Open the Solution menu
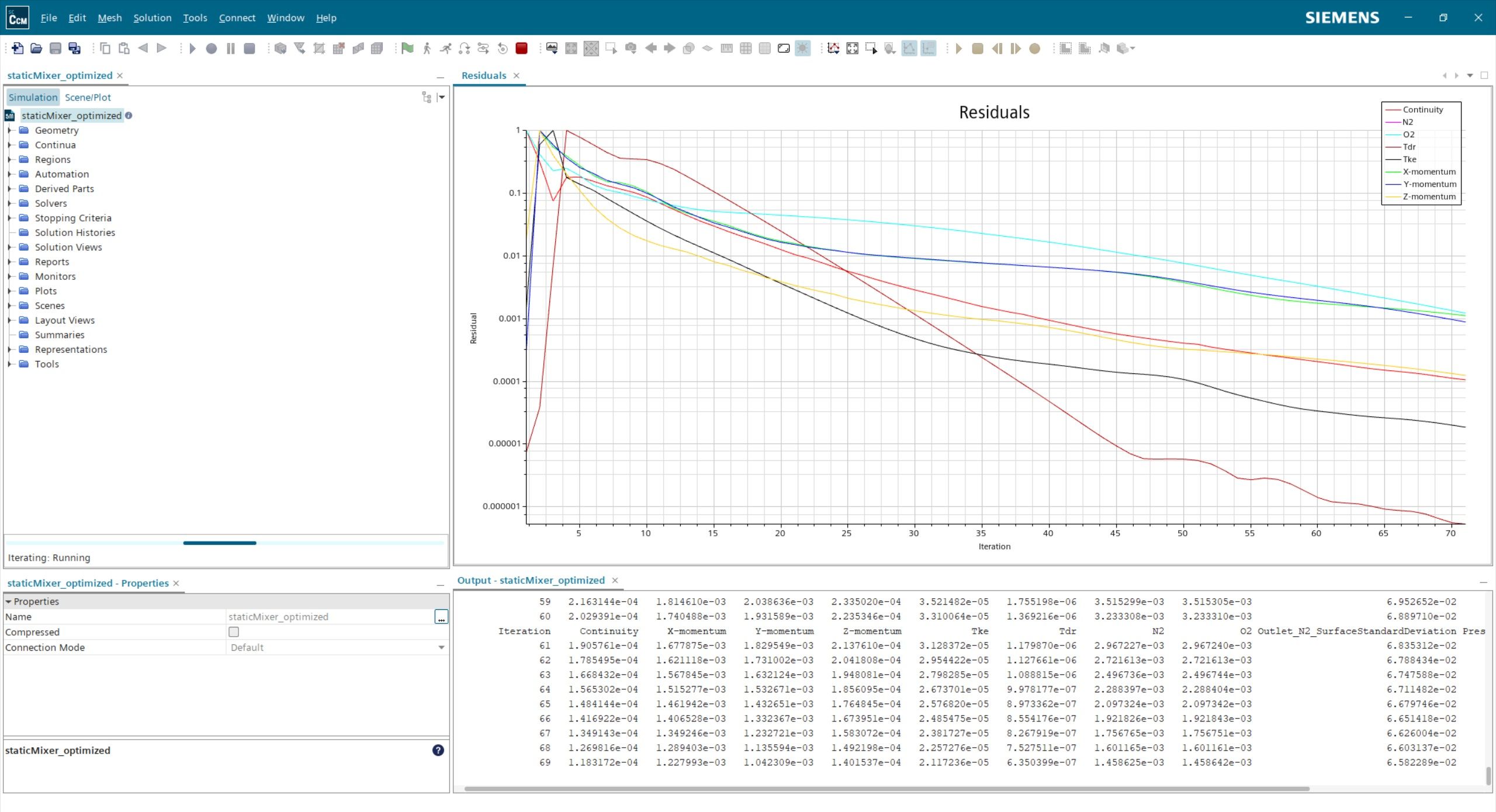1496x812 pixels. (153, 18)
